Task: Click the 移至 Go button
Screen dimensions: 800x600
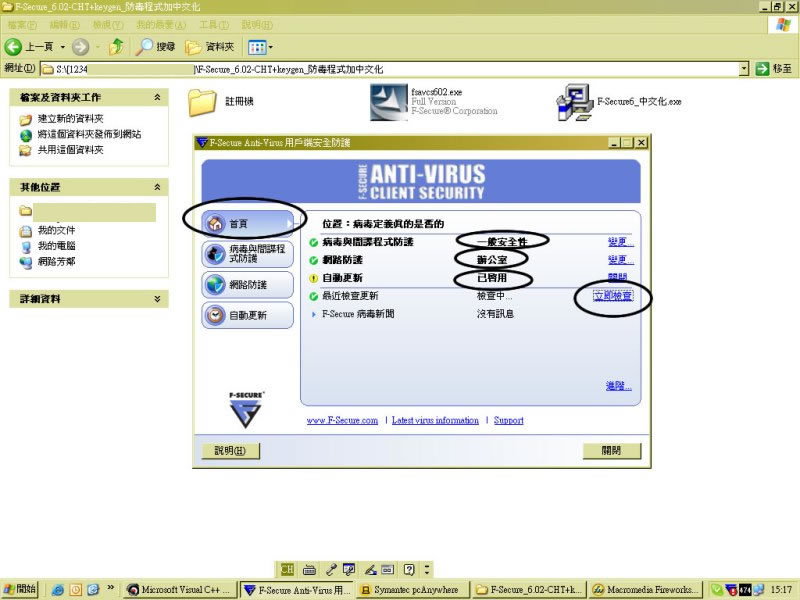Action: 773,69
